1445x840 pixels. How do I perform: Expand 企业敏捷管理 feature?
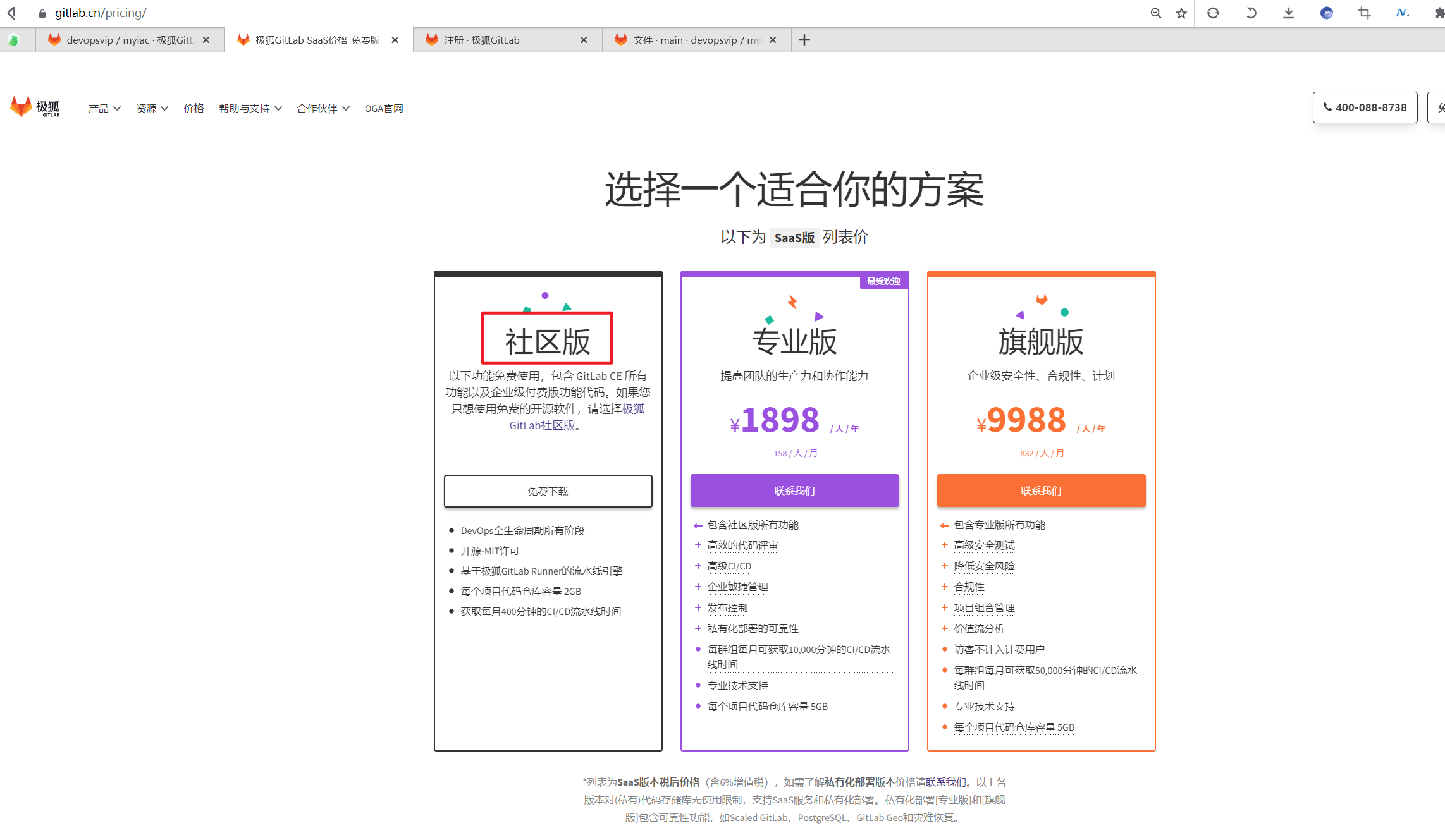[737, 587]
